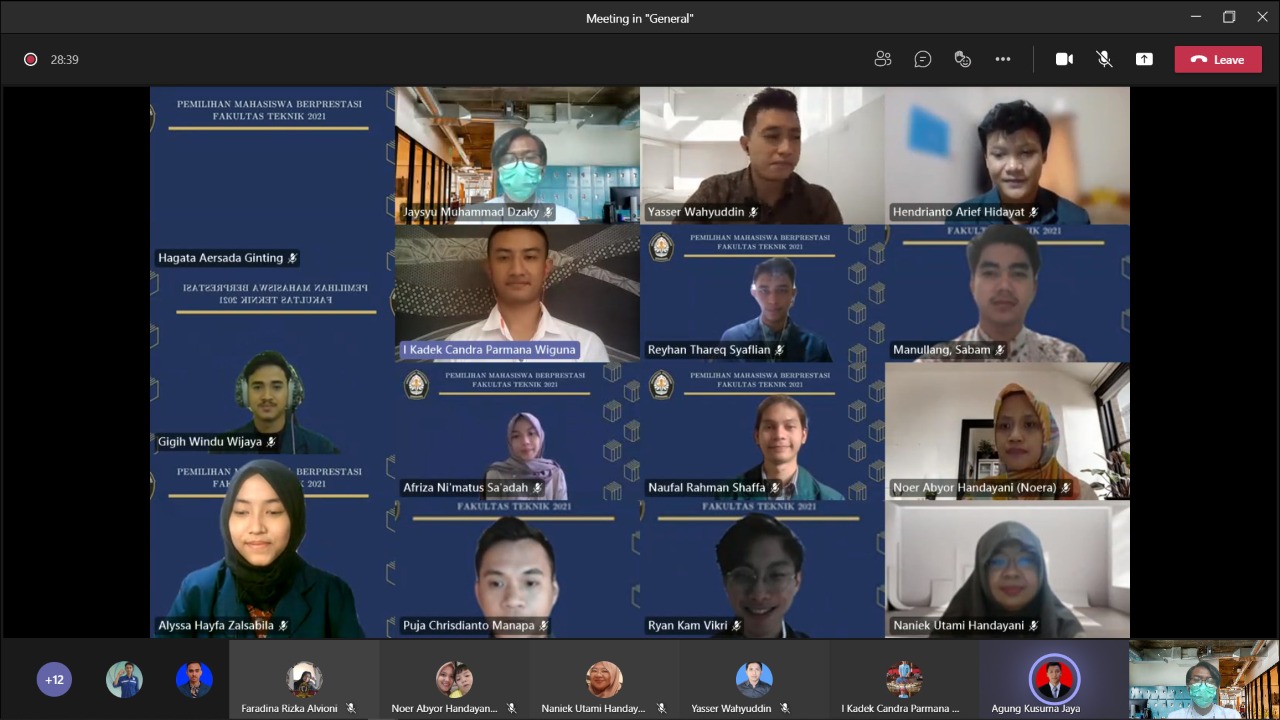Open the More actions ellipsis menu
Viewport: 1280px width, 720px height.
click(x=1003, y=59)
